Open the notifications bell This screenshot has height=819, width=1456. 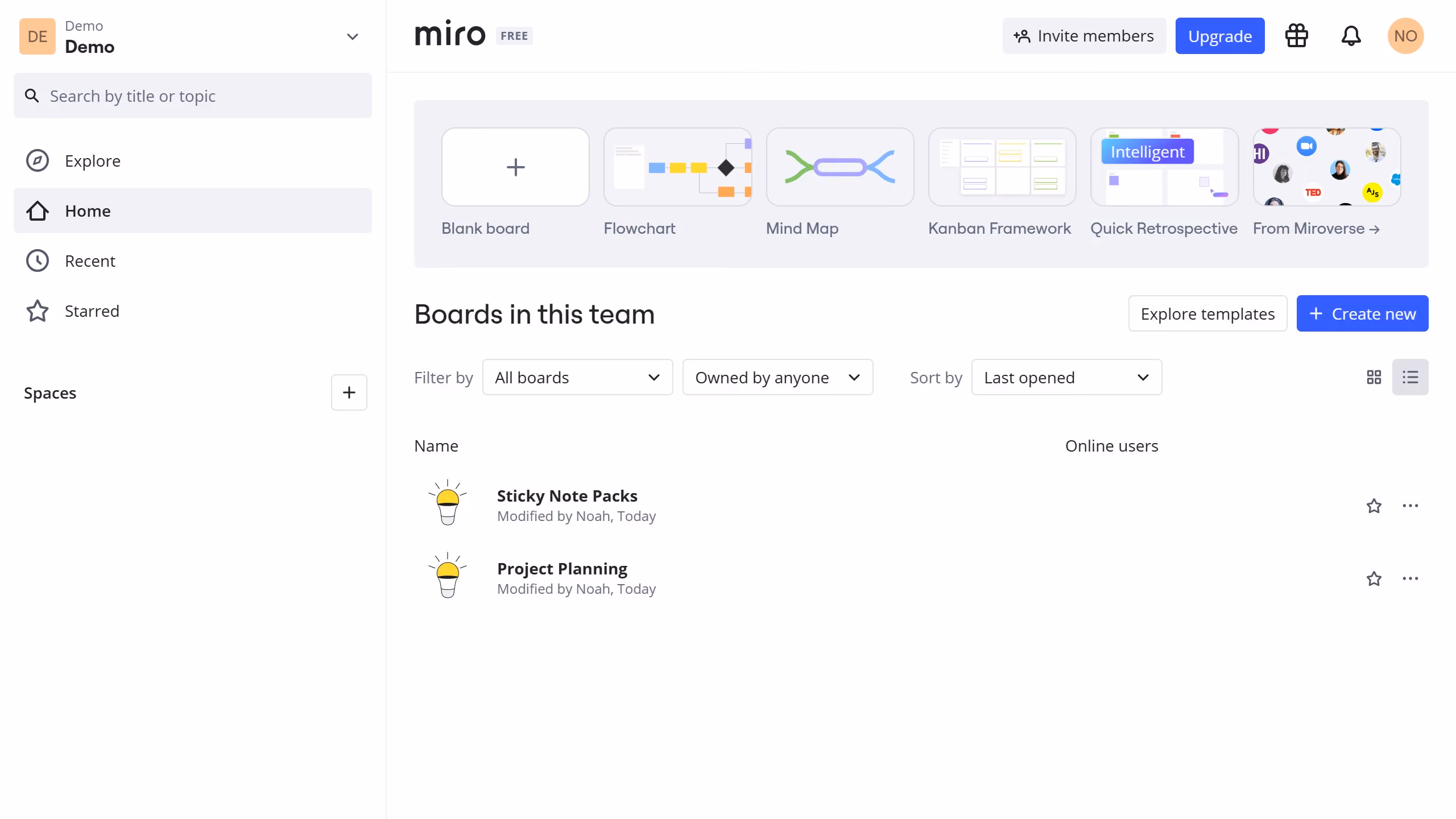[1351, 36]
